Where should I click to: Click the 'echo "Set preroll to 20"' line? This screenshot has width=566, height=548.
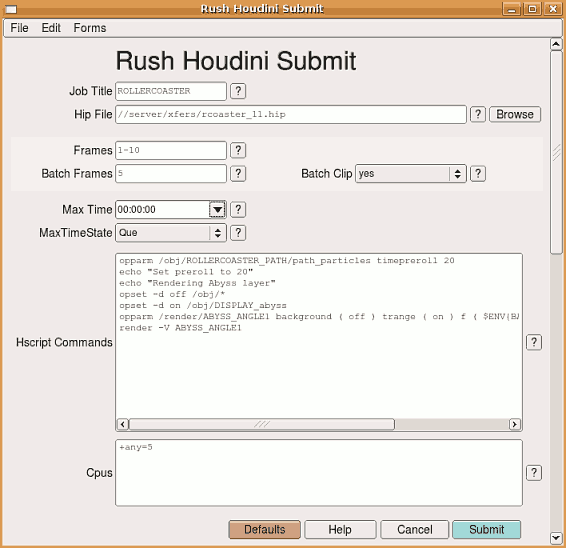[x=186, y=272]
